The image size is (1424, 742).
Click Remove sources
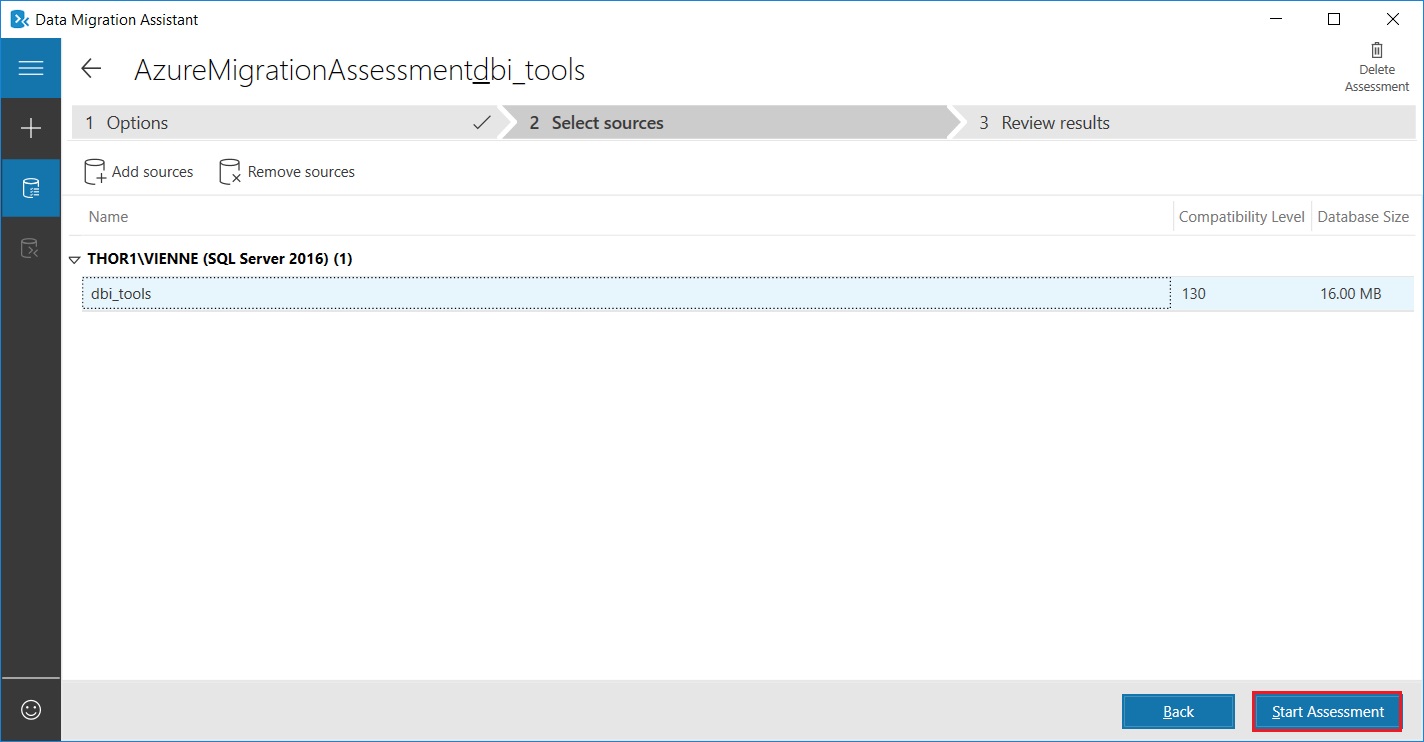[x=287, y=172]
